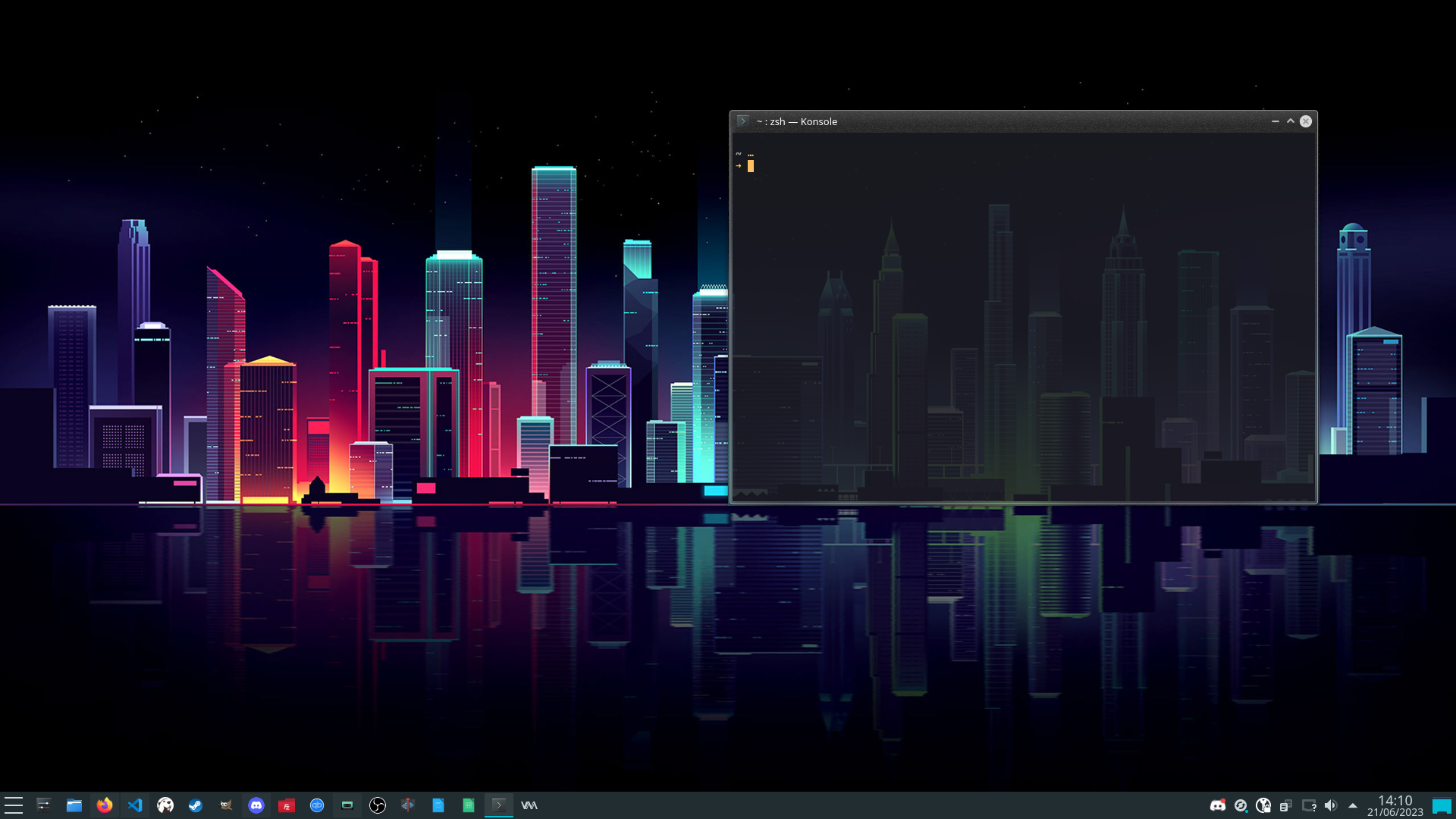The height and width of the screenshot is (819, 1456).
Task: Focus the zsh prompt in Konsole
Action: coord(751,166)
